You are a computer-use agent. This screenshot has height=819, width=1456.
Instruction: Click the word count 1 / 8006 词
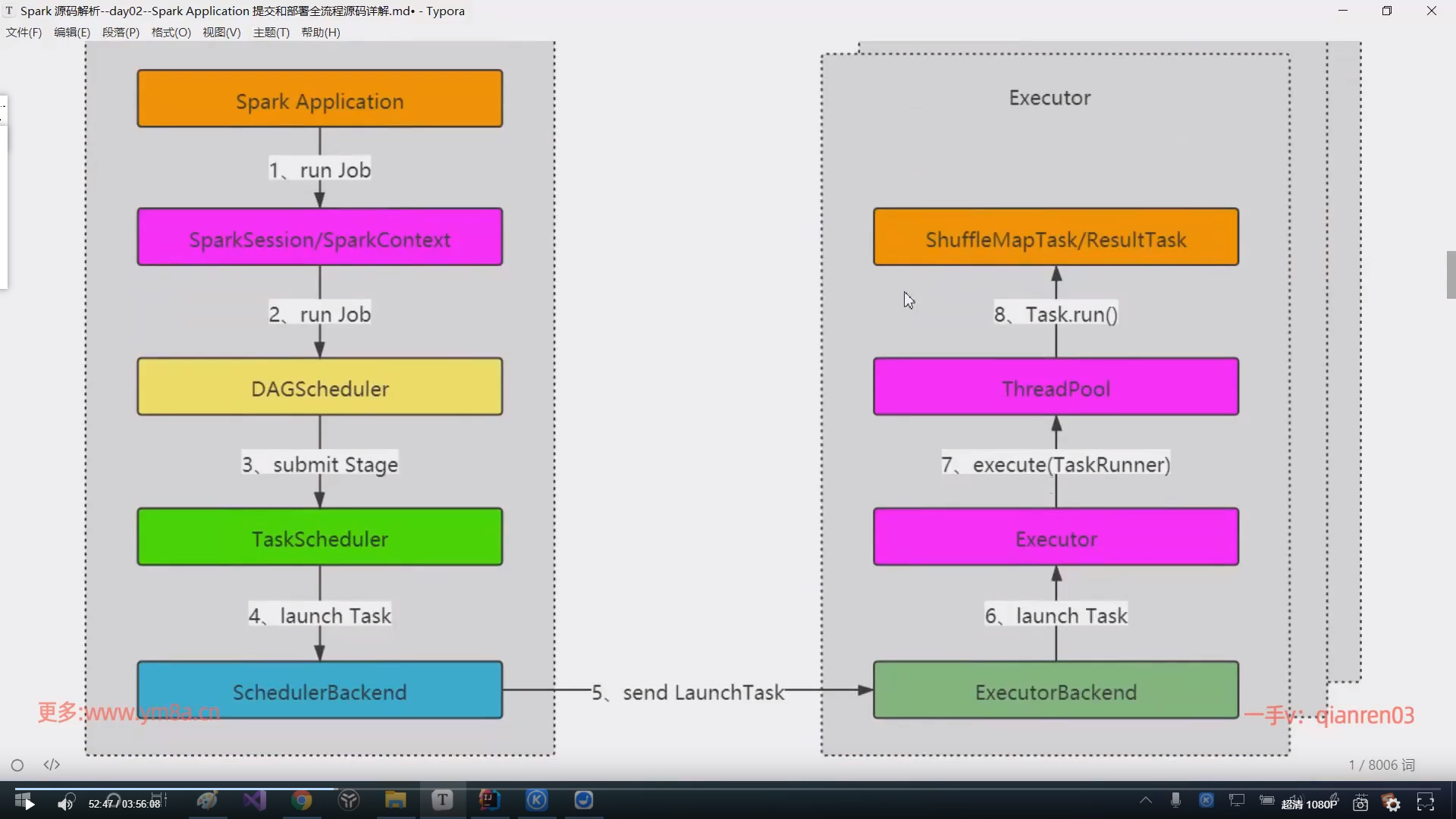coord(1381,765)
